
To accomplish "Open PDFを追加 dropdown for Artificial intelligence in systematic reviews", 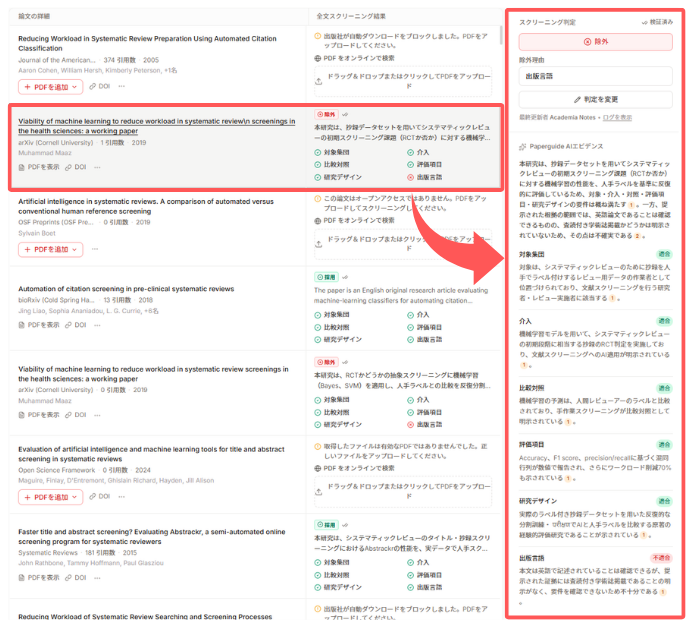I will [51, 250].
